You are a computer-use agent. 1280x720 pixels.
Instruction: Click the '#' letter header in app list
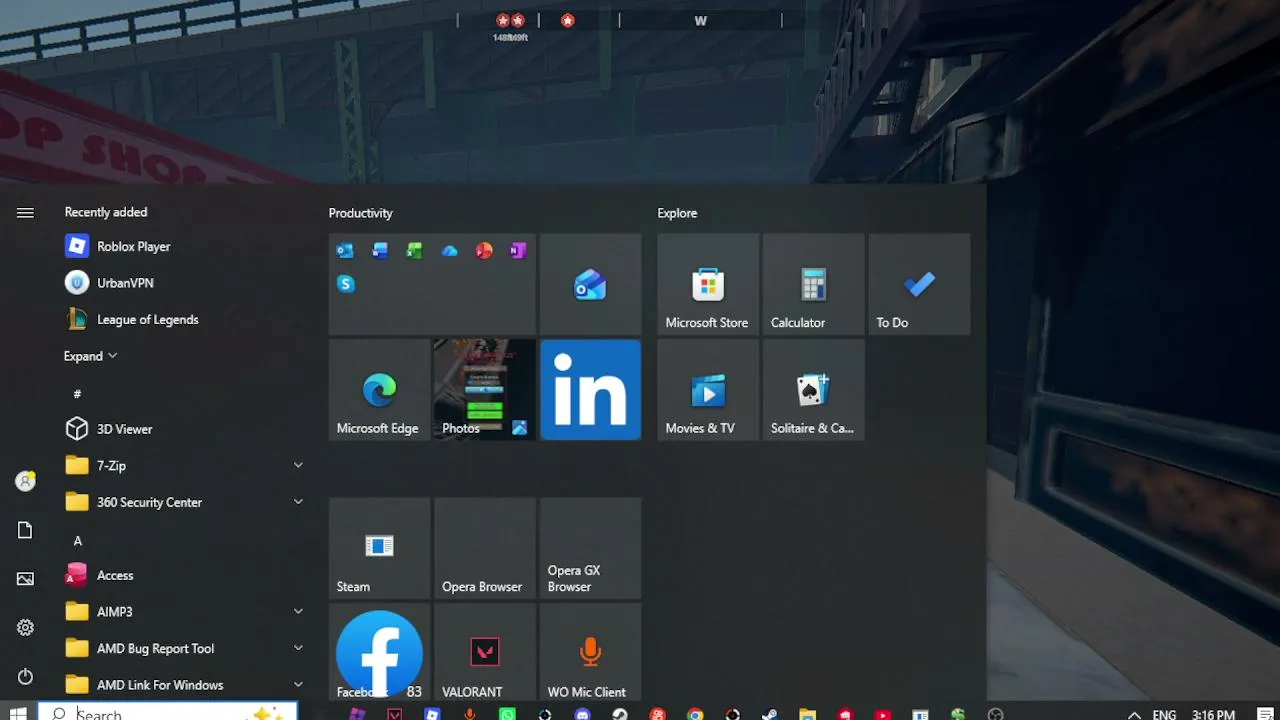tap(77, 394)
